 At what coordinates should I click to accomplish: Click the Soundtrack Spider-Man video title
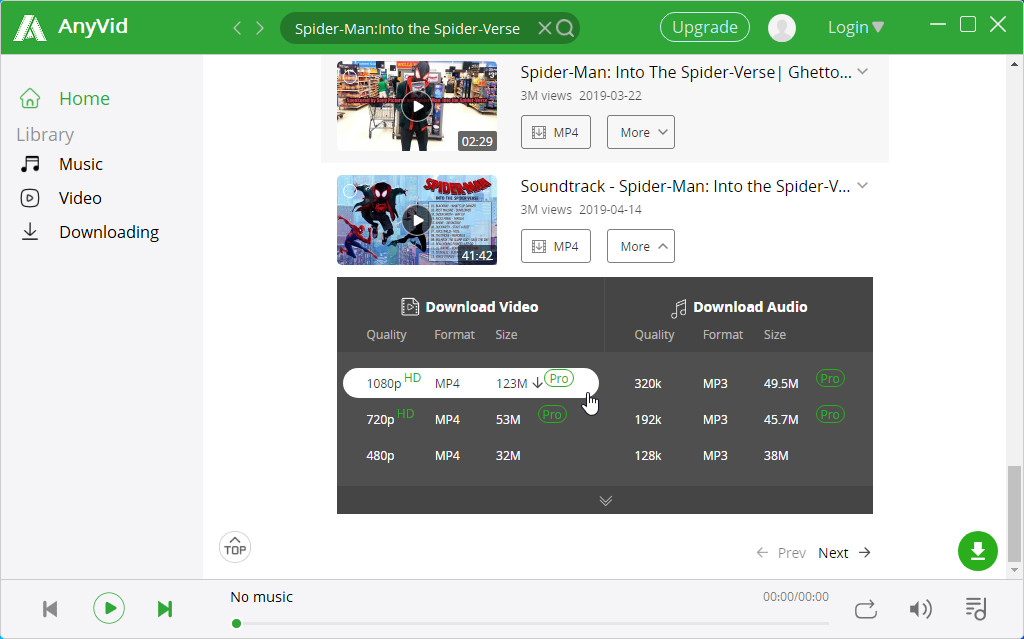685,186
